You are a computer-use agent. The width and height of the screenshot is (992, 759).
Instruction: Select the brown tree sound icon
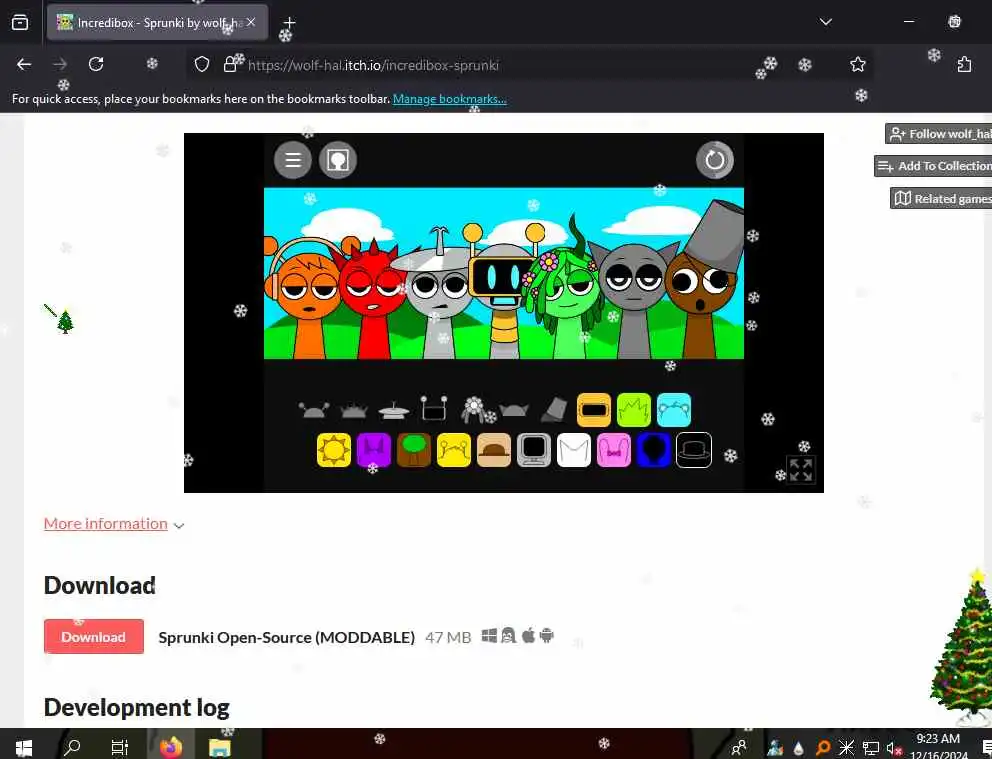(414, 450)
